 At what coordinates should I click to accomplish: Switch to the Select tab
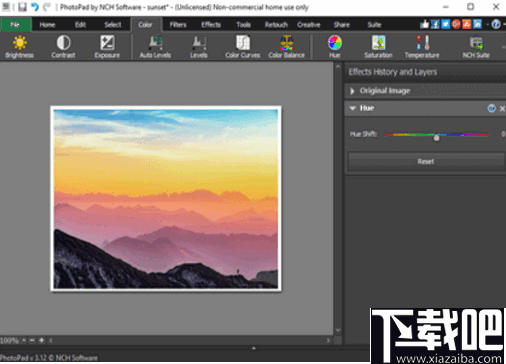113,25
